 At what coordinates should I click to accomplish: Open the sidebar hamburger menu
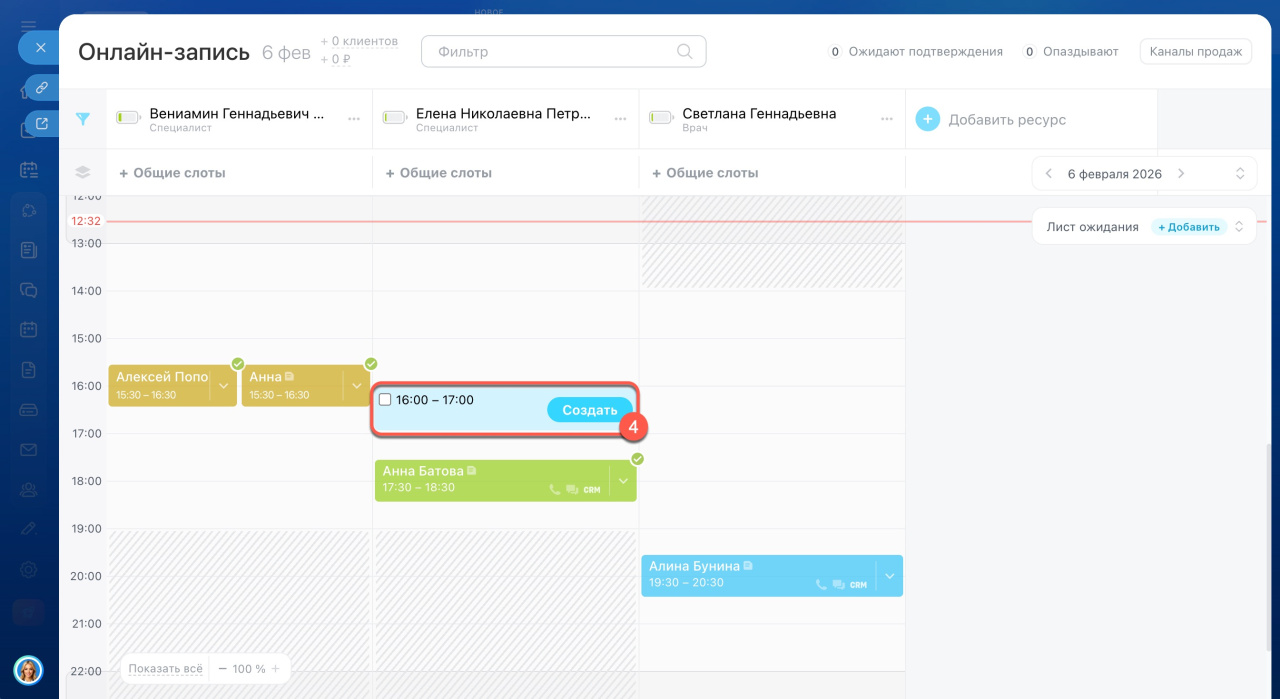[29, 25]
